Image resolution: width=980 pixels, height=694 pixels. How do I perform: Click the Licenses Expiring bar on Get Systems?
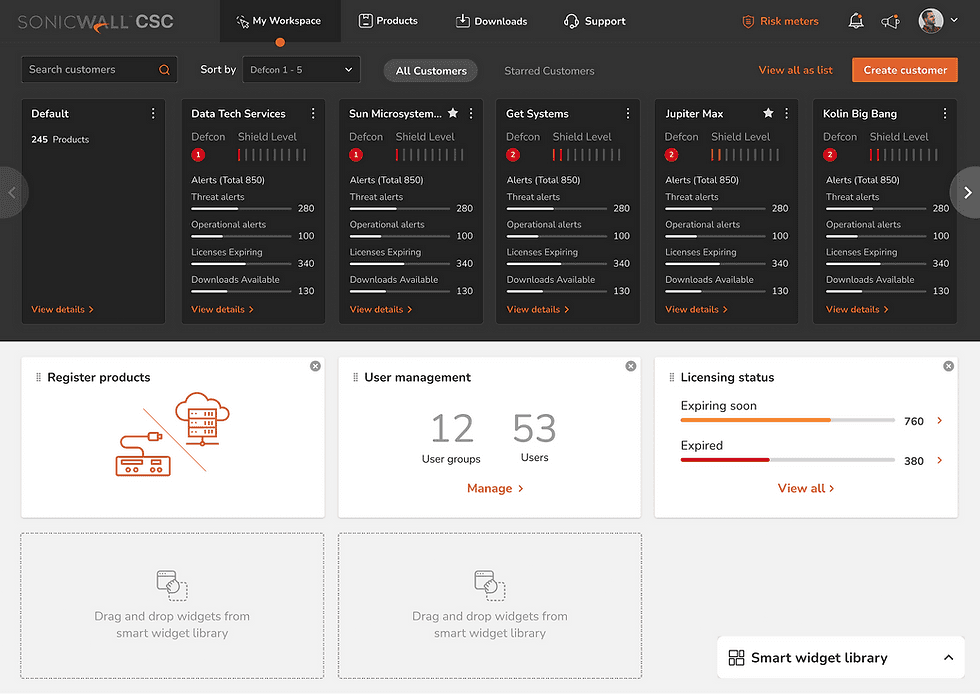coord(556,263)
